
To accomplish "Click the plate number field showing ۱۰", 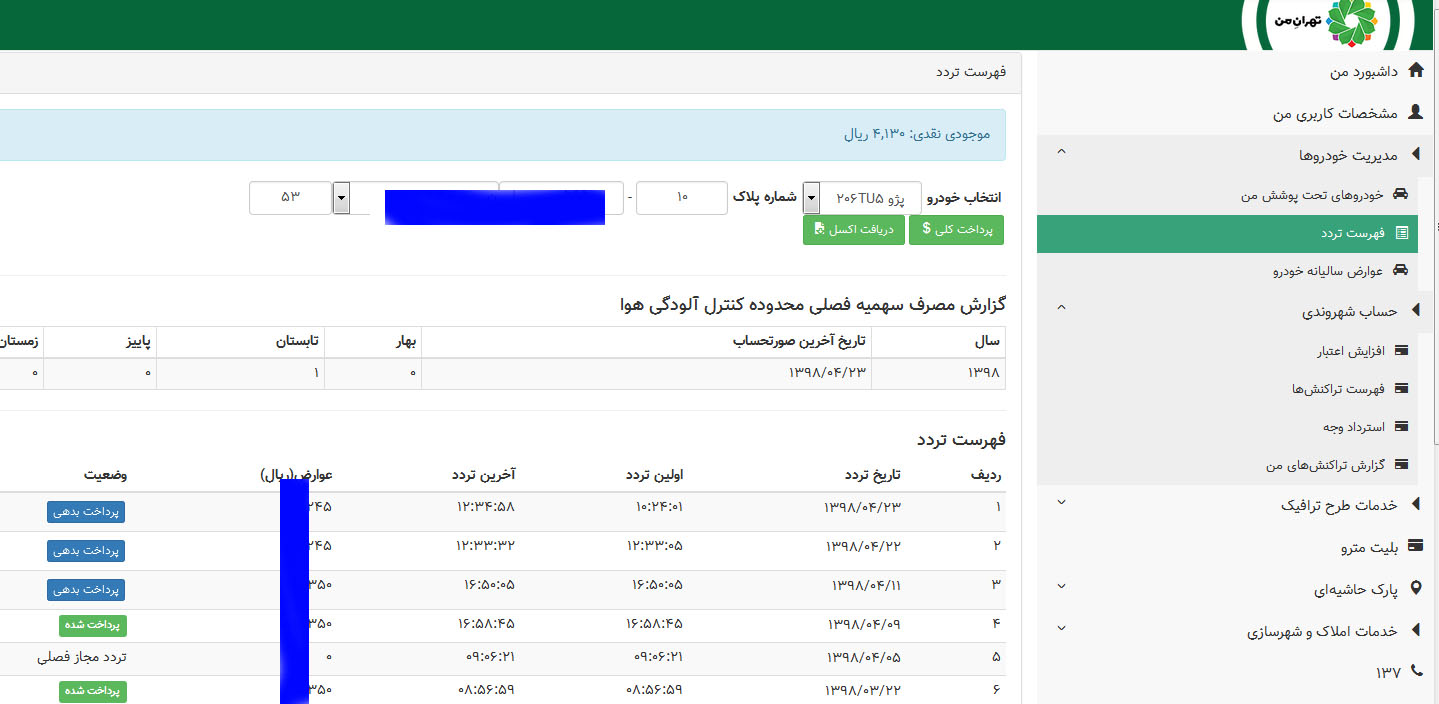I will point(681,198).
